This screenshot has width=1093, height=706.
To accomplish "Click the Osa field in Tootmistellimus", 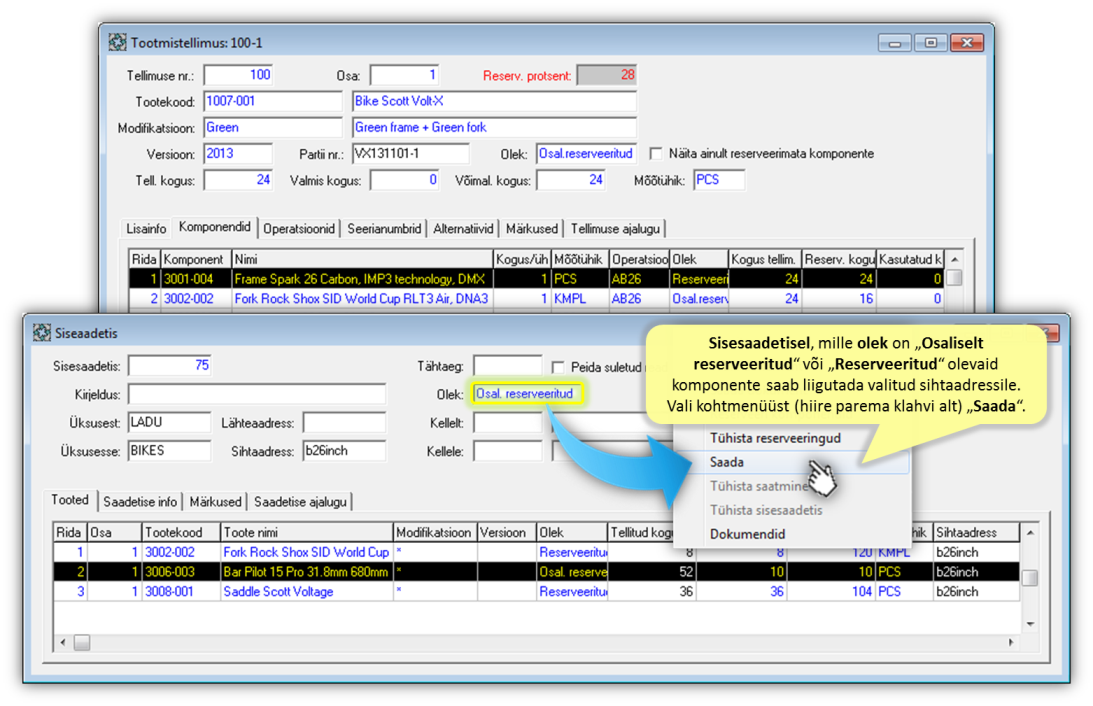I will [404, 75].
